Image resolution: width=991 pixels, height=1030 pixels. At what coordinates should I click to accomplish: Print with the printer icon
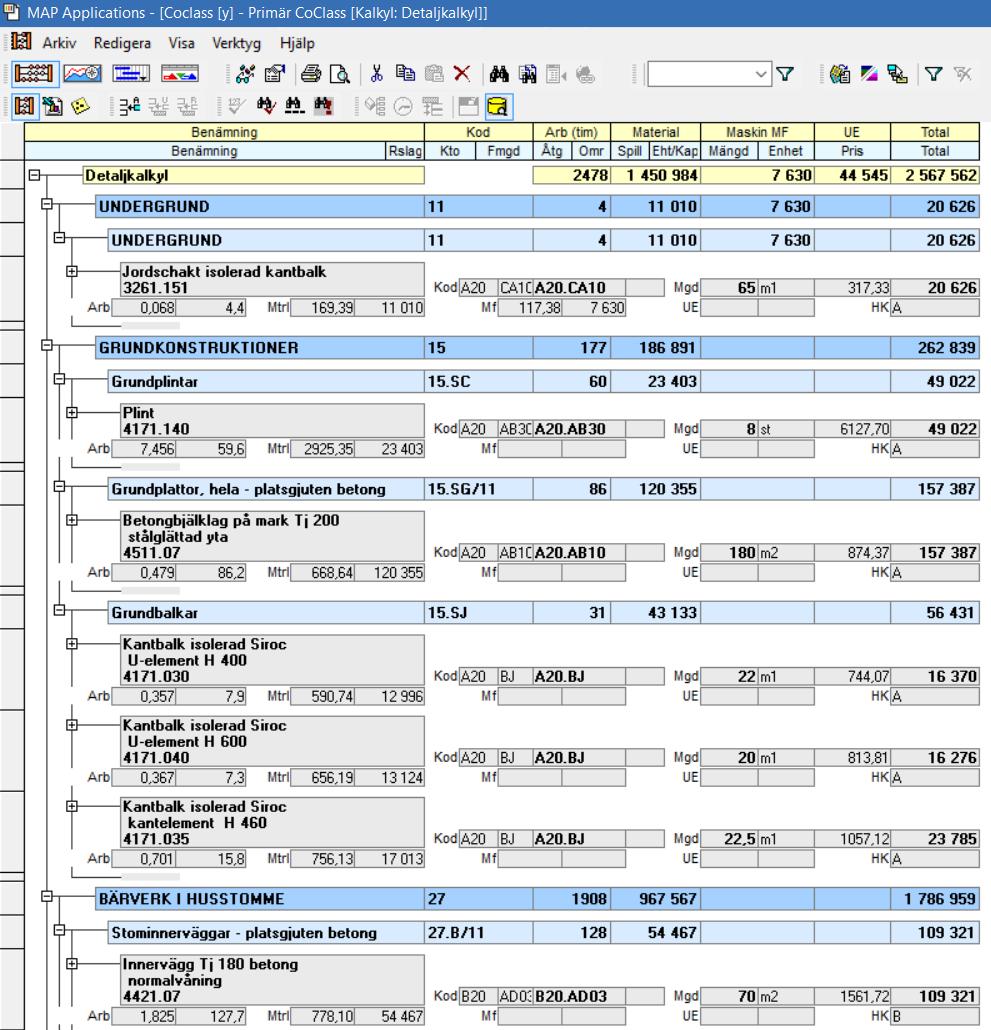[311, 74]
